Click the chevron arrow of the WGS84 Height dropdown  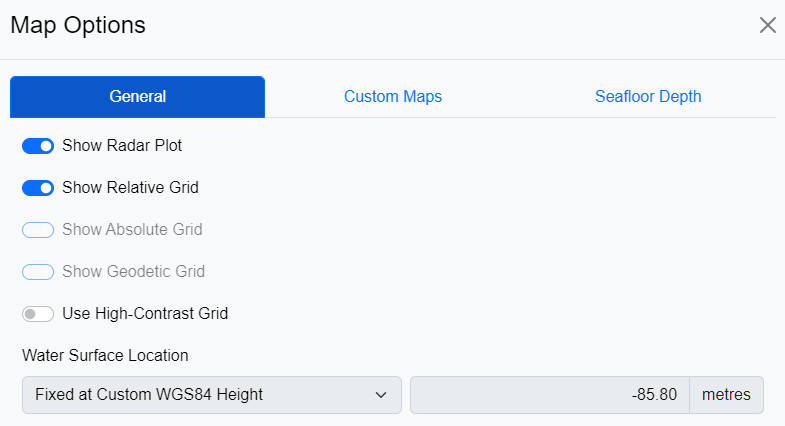(x=381, y=395)
